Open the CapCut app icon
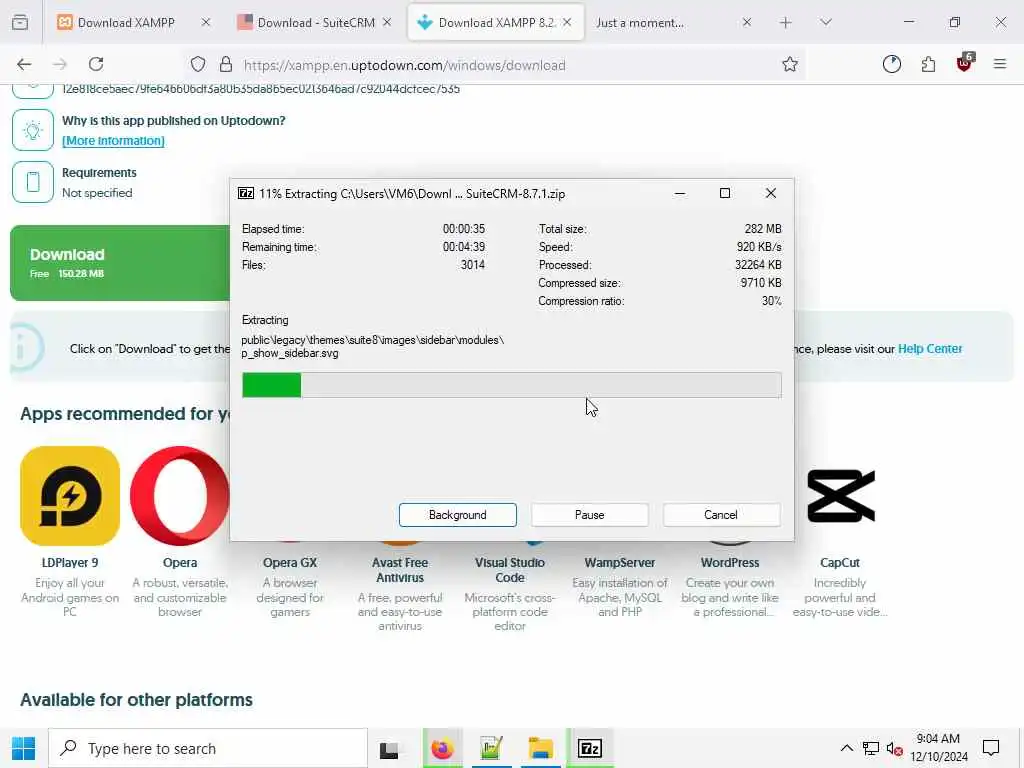The image size is (1024, 768). [840, 496]
